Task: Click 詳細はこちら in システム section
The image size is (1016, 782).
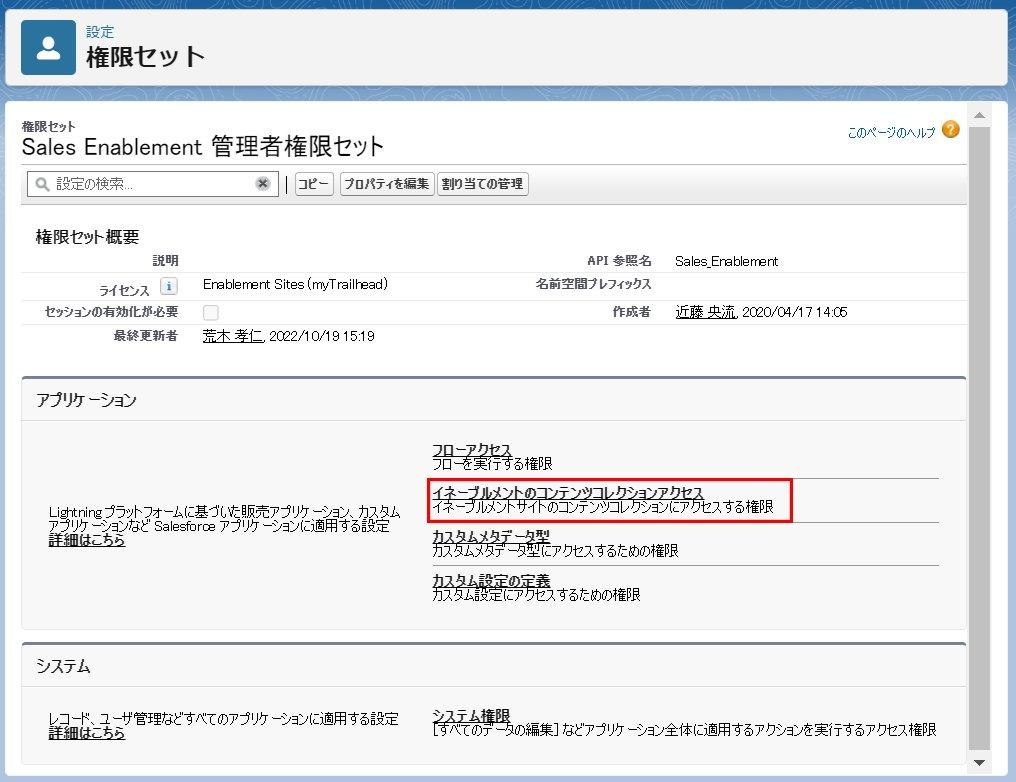Action: click(x=87, y=733)
